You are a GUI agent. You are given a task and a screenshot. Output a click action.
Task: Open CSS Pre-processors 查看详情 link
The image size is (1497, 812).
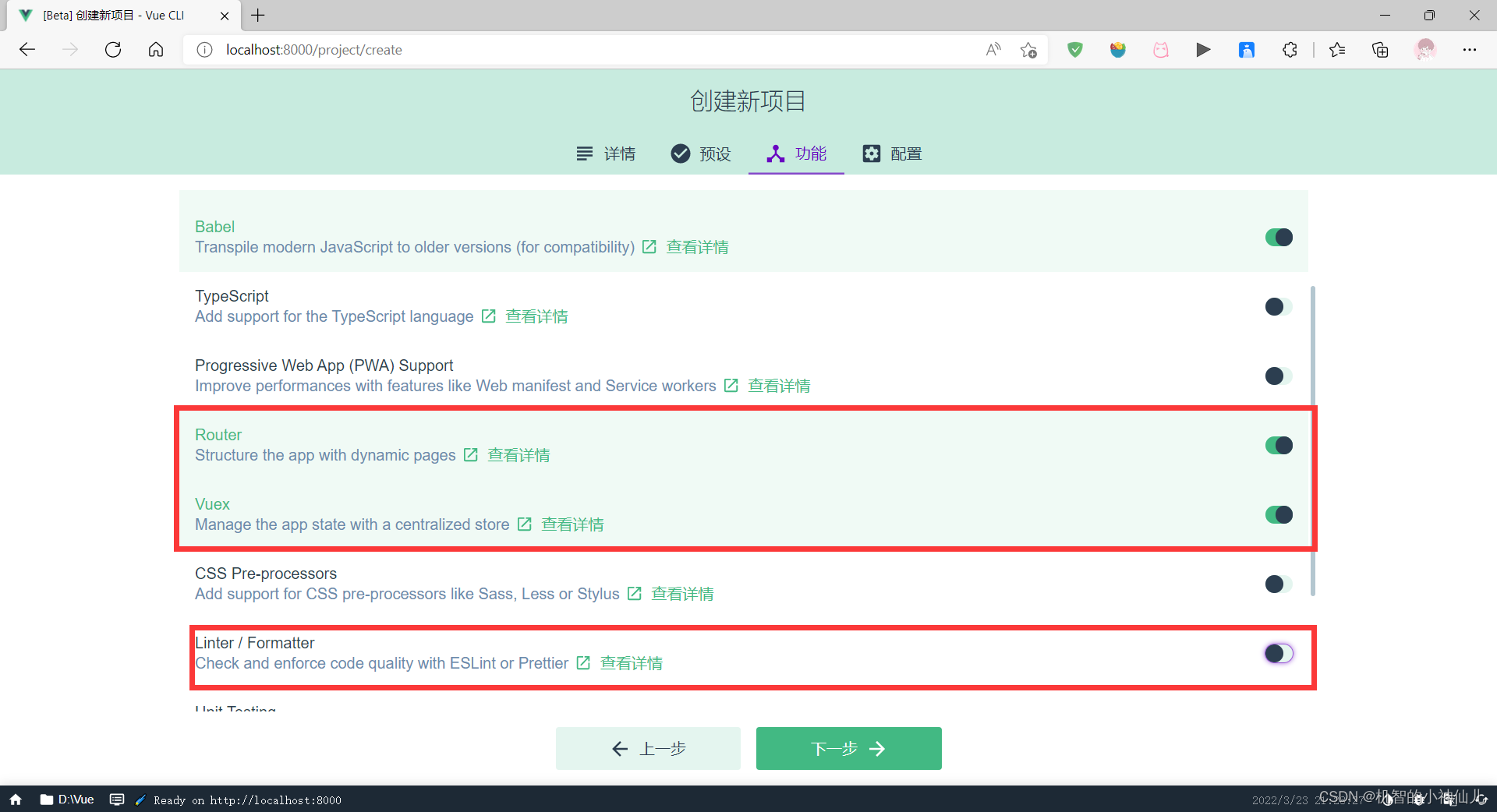click(682, 594)
